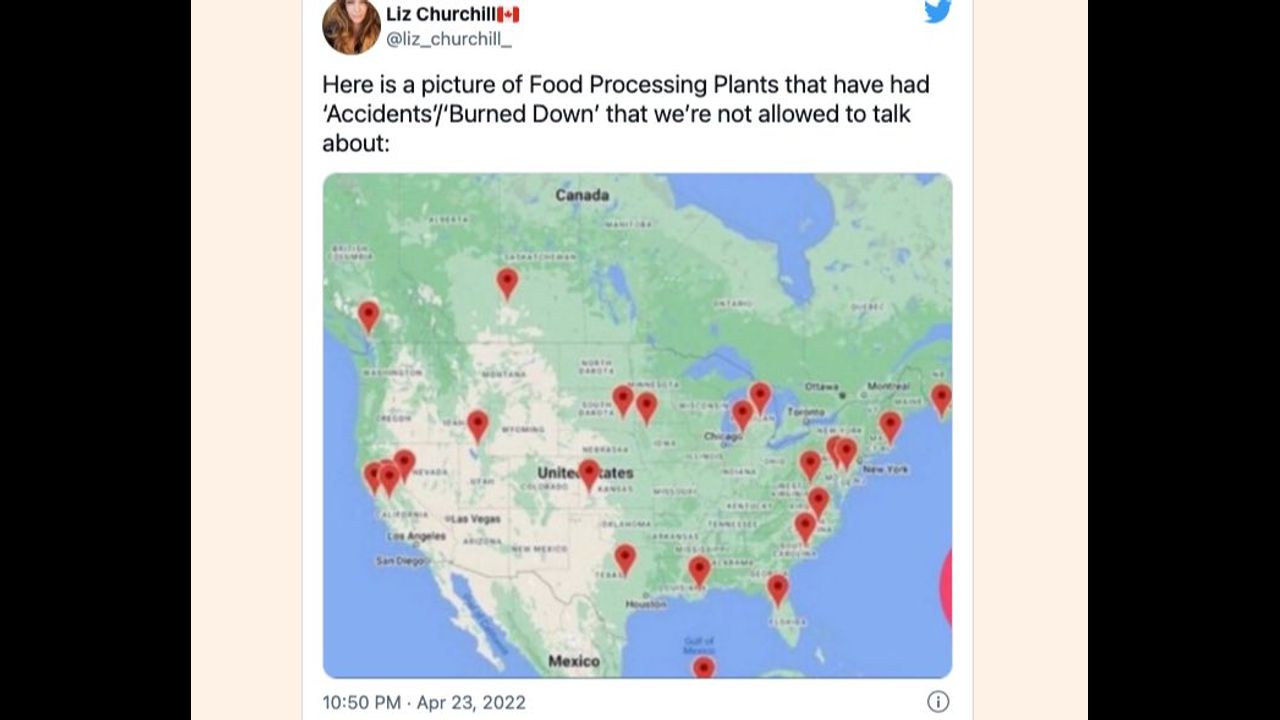Click the pink circle on the map's right edge

(945, 586)
